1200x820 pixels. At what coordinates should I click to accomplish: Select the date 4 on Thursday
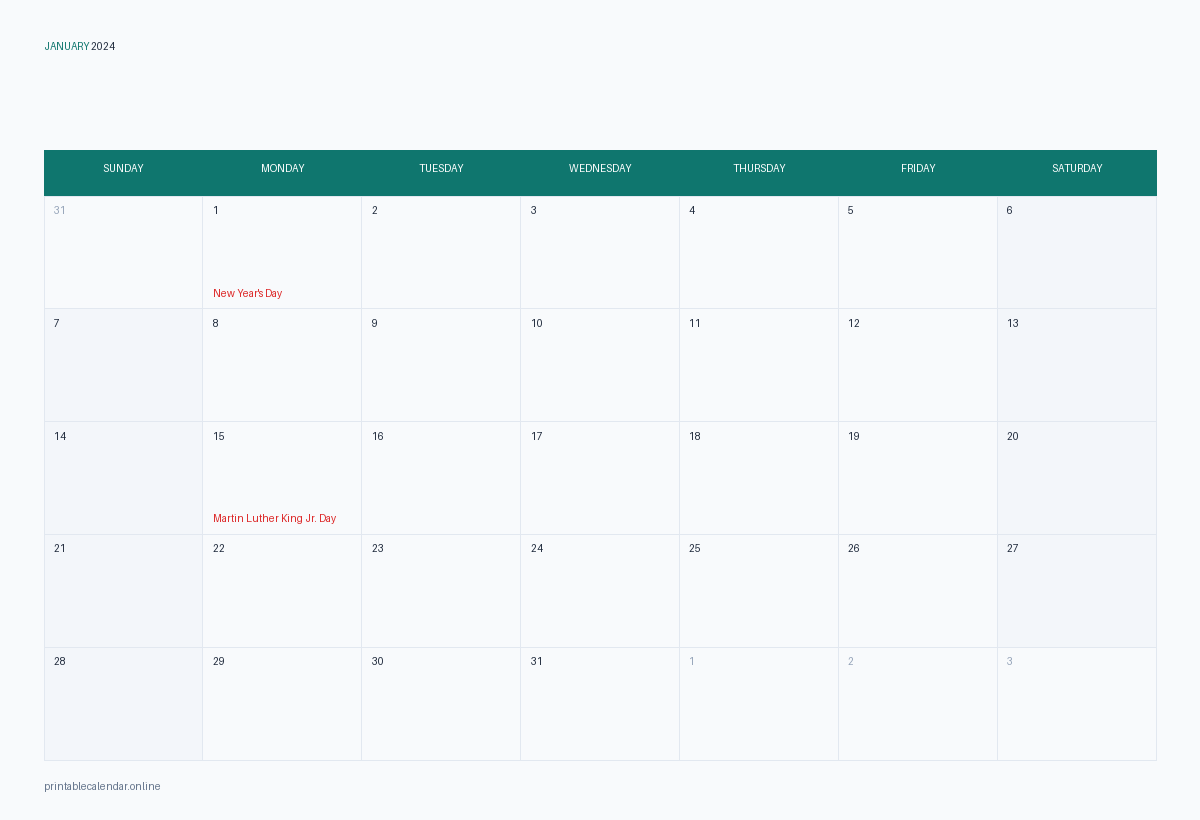tap(759, 252)
